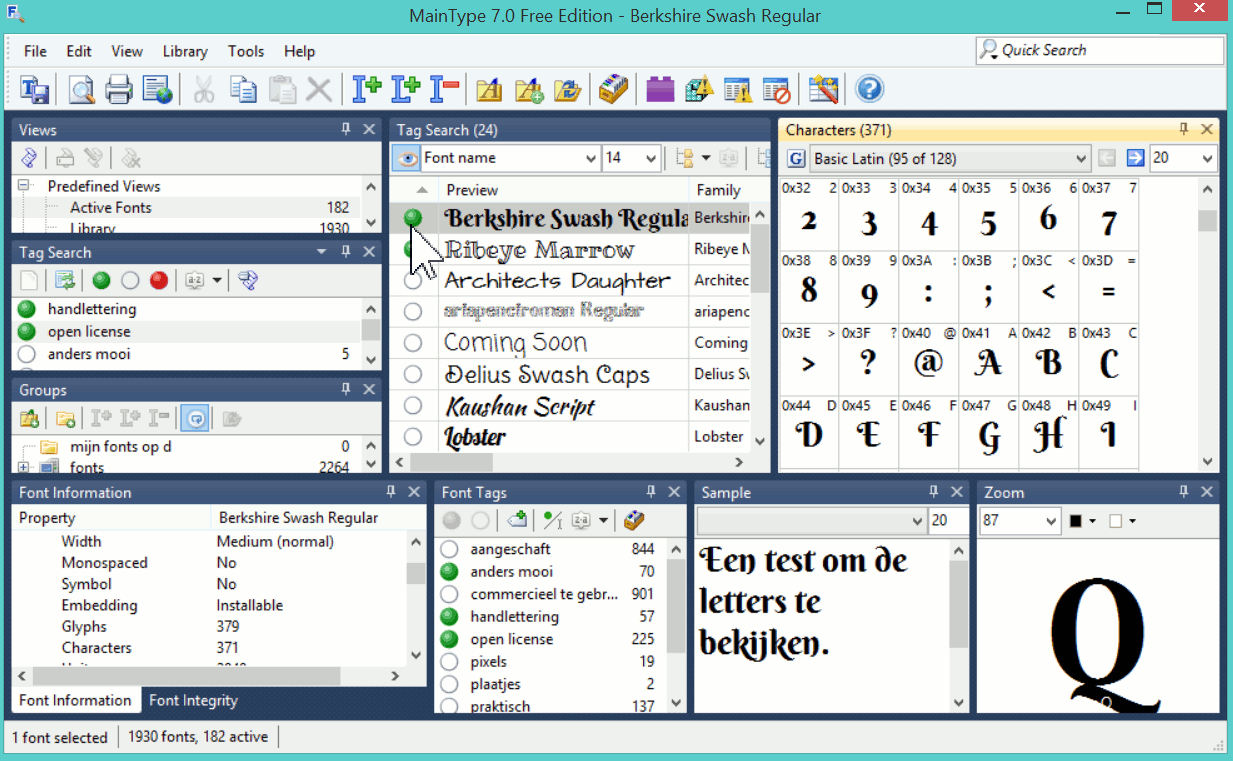Open the white background color swatch in Zoom

1120,521
